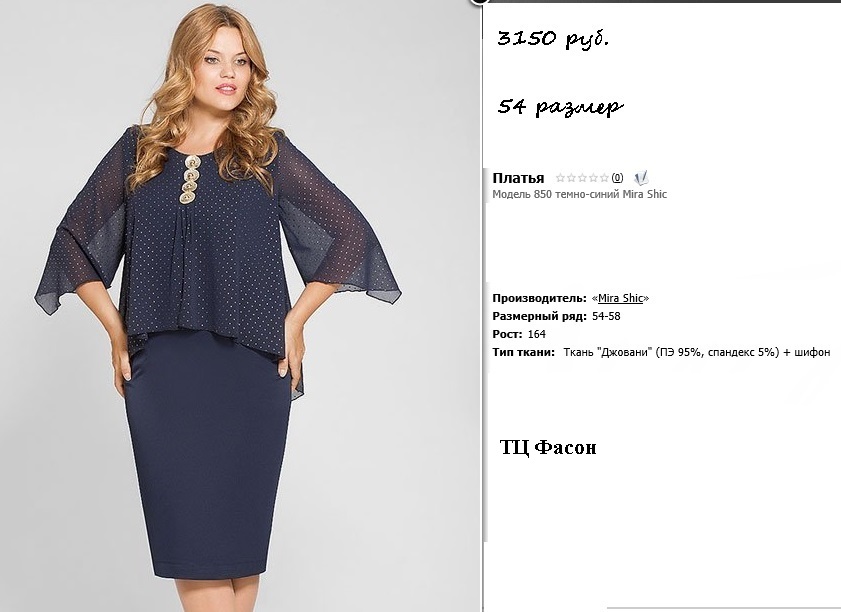841x612 pixels.
Task: Choose the fifth rating star
Action: pyautogui.click(x=604, y=178)
